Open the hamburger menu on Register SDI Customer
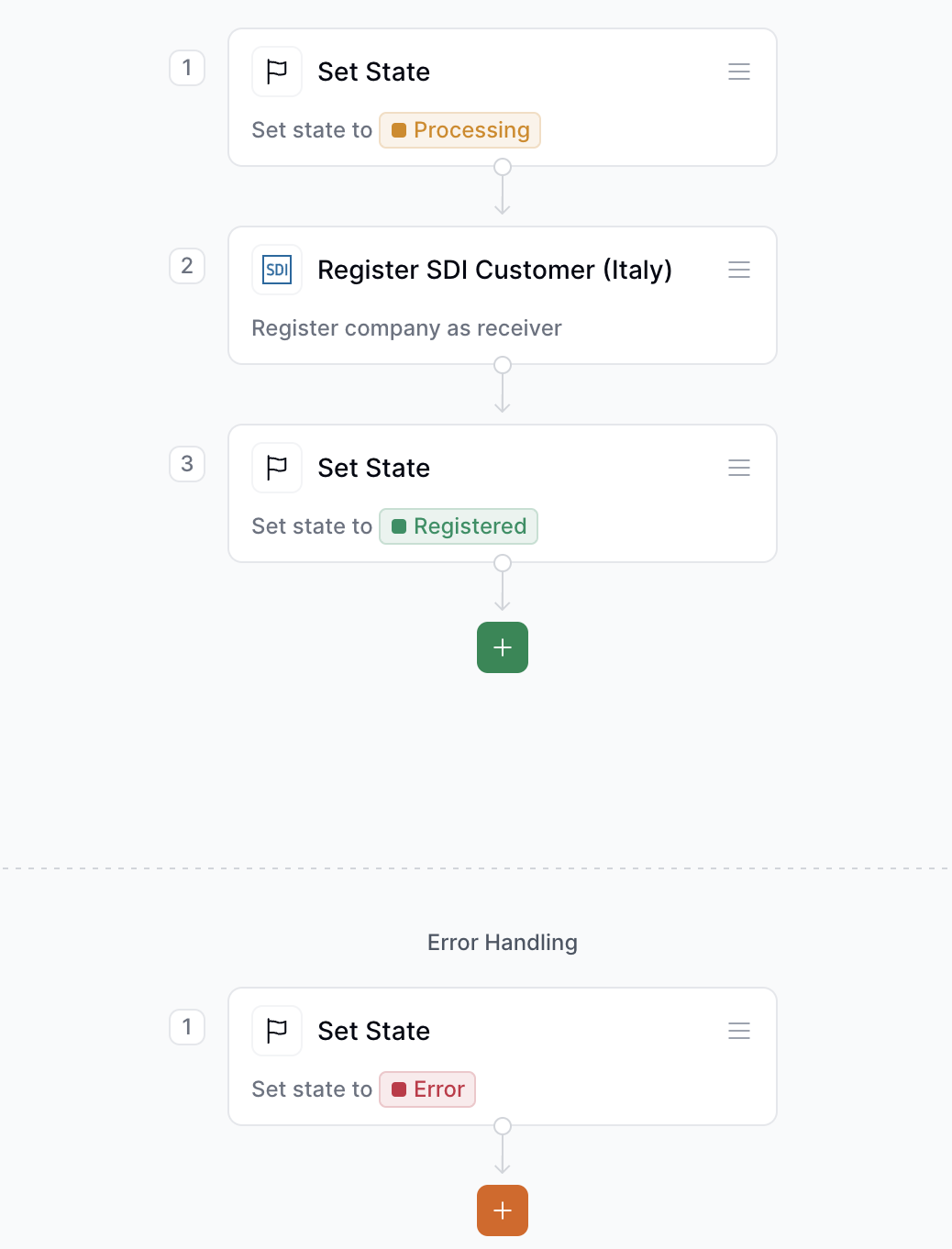Screen dimensions: 952x1249 pos(738,269)
